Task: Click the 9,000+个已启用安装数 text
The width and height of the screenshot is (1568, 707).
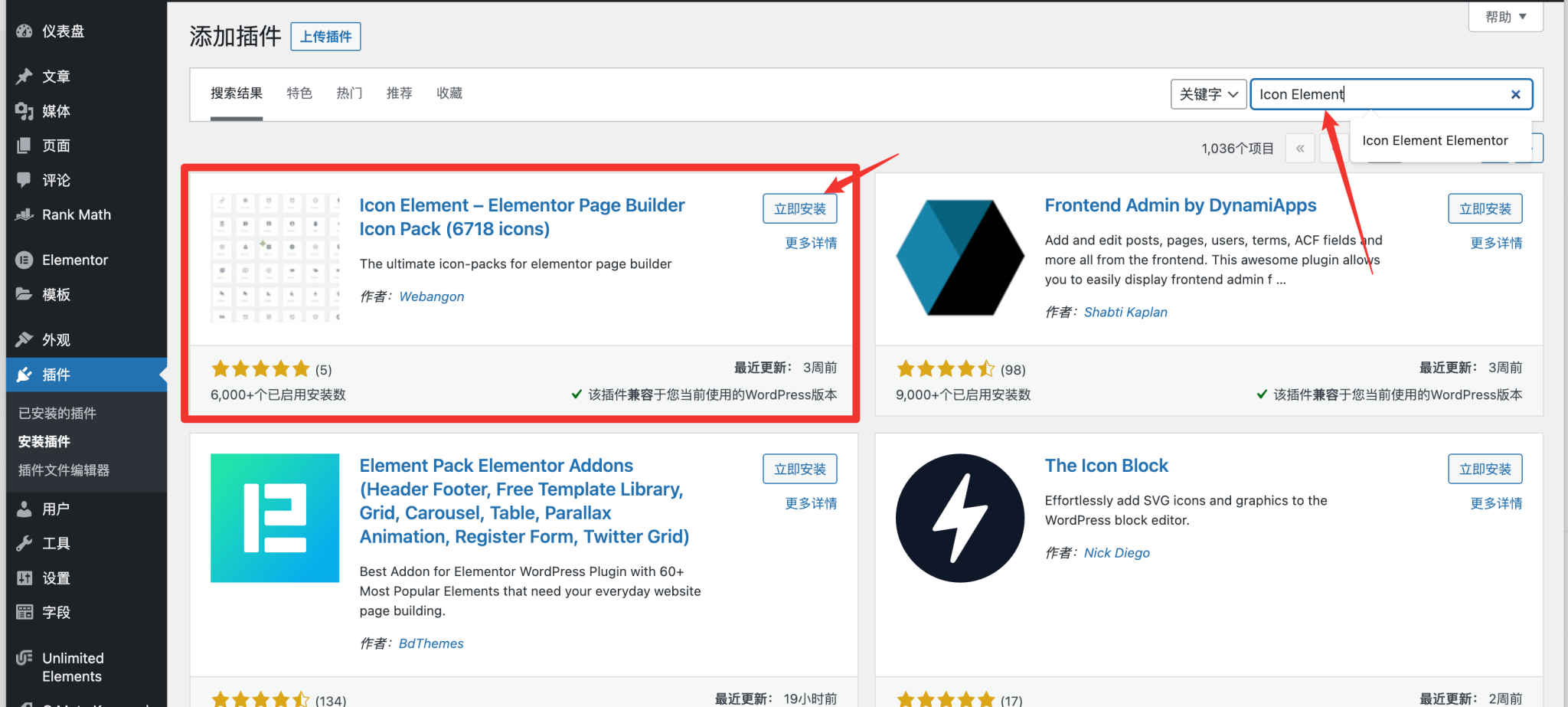Action: click(963, 394)
